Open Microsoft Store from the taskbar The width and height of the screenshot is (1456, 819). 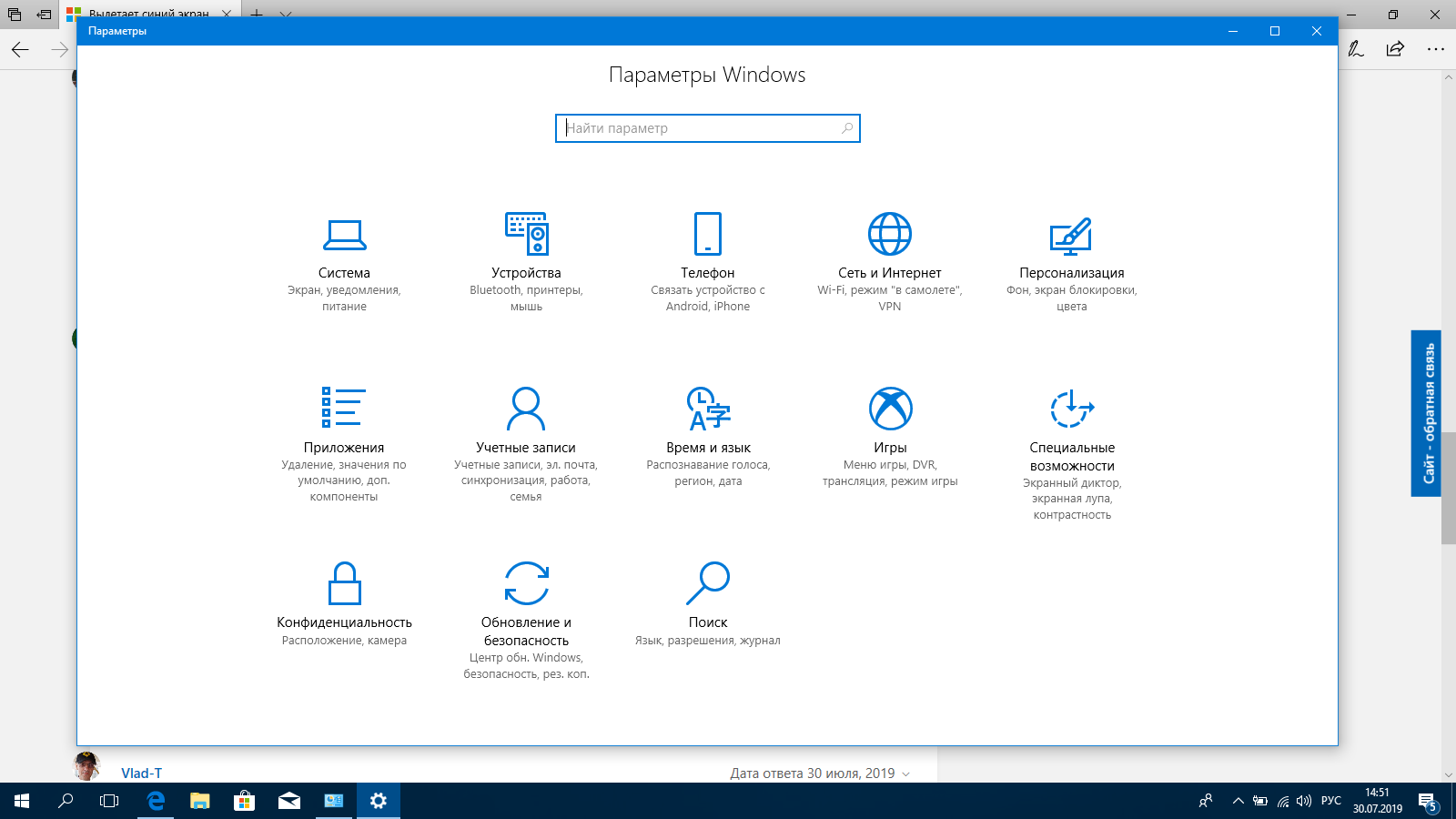[x=244, y=801]
